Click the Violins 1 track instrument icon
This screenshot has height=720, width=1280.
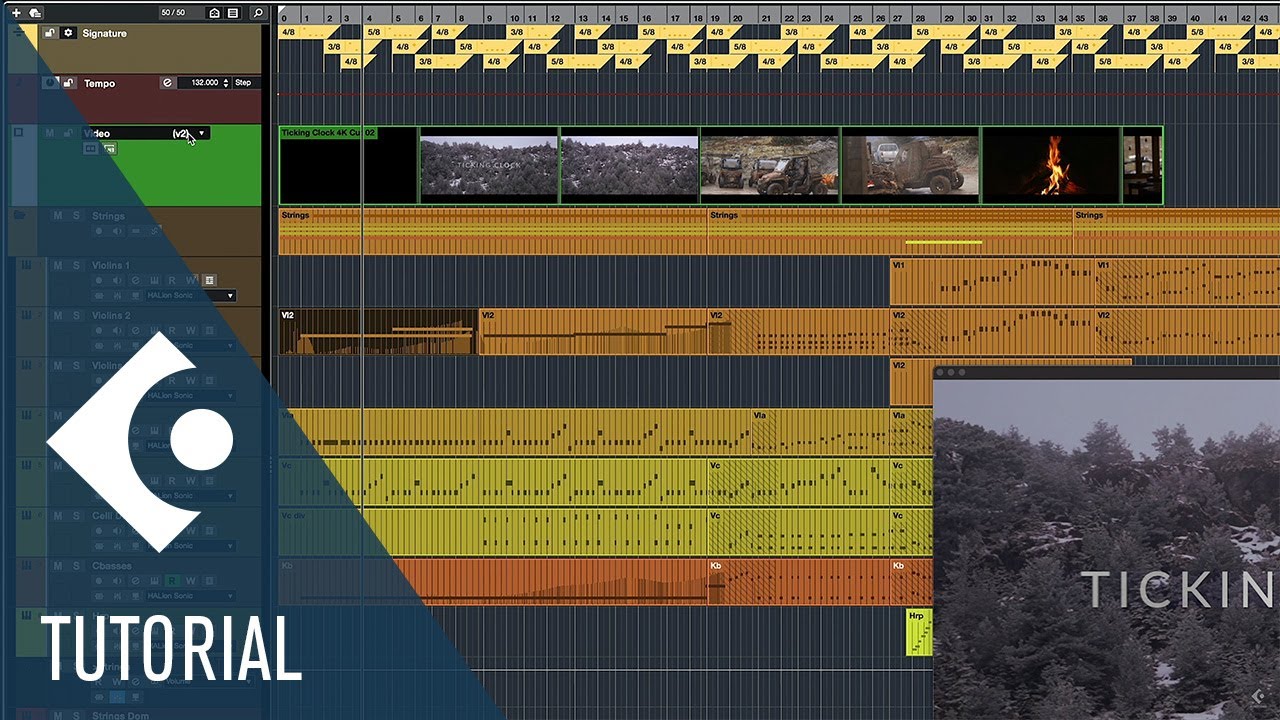27,265
